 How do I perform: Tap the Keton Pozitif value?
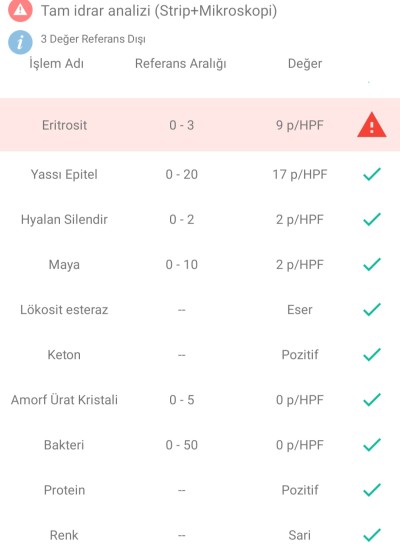[x=300, y=355]
